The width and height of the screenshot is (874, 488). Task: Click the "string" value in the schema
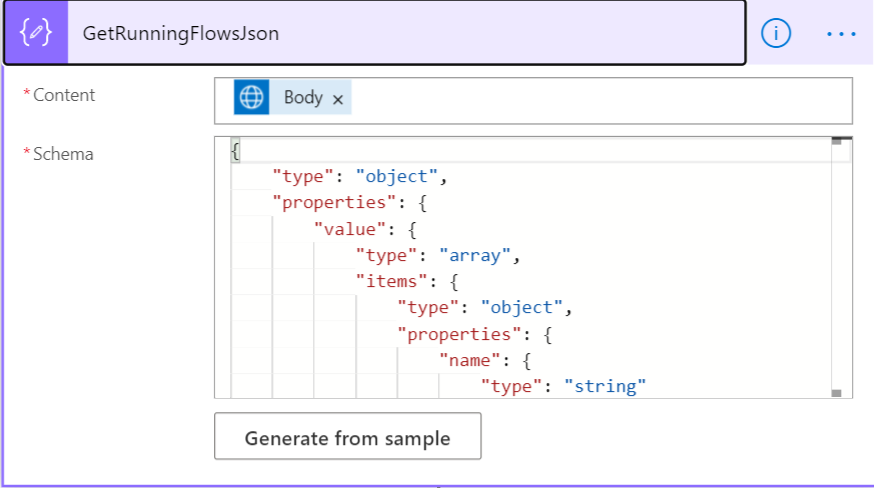(x=605, y=385)
